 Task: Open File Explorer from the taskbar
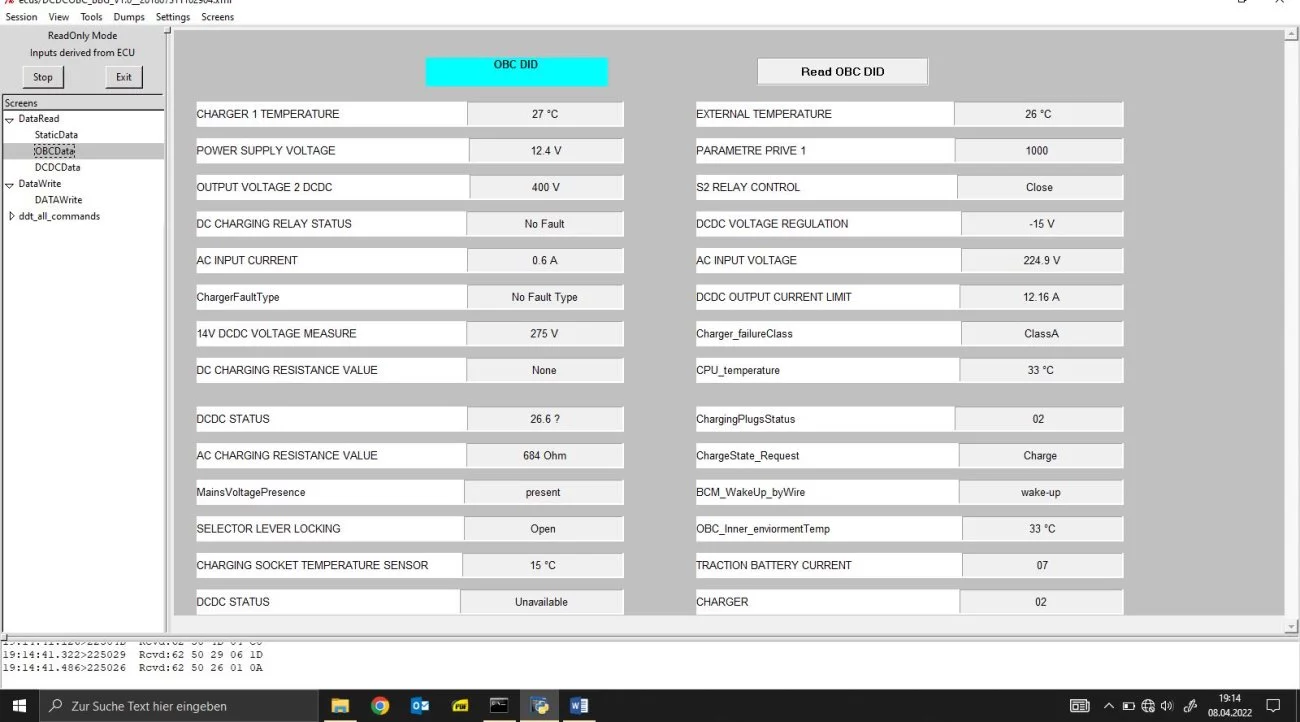(340, 706)
